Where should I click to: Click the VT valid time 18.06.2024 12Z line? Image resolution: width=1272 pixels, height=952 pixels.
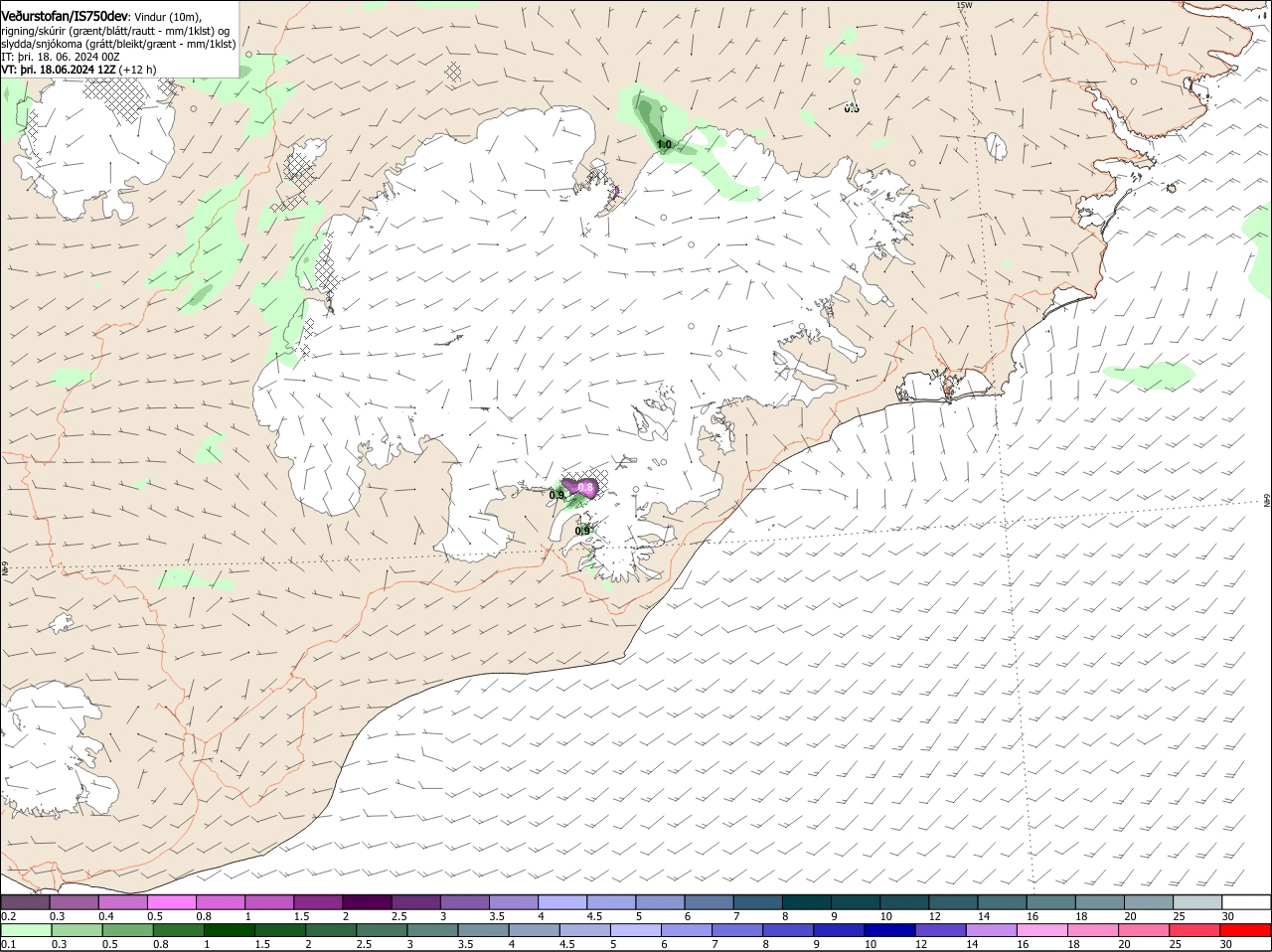(x=79, y=70)
